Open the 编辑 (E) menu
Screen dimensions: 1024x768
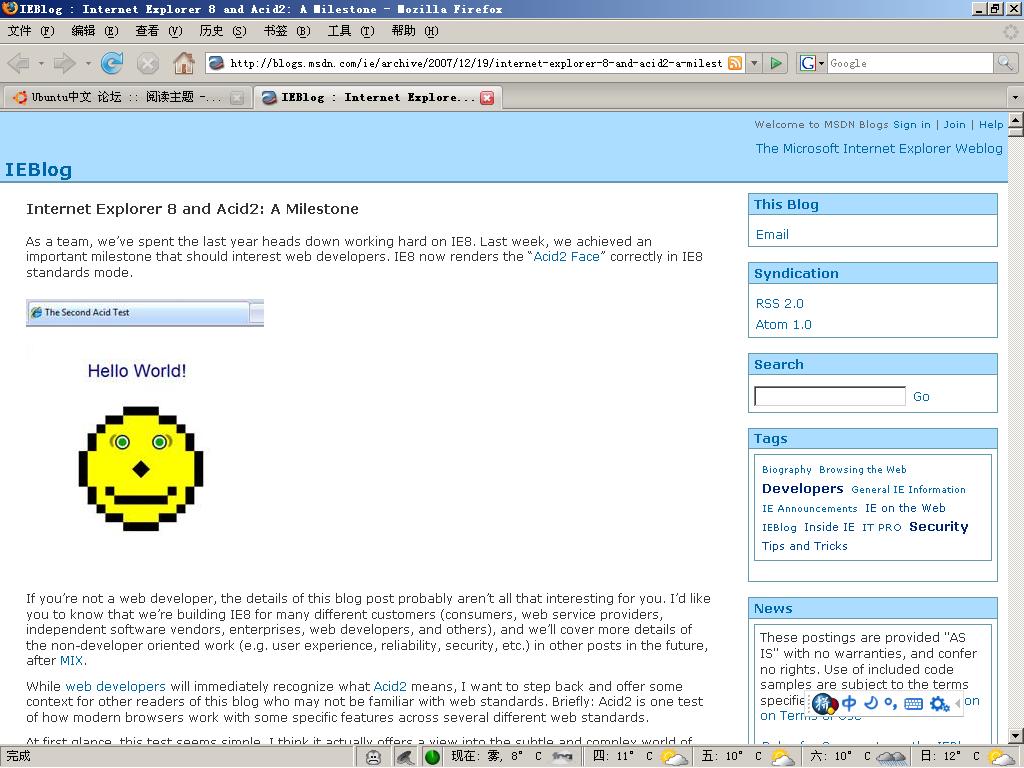tap(95, 31)
